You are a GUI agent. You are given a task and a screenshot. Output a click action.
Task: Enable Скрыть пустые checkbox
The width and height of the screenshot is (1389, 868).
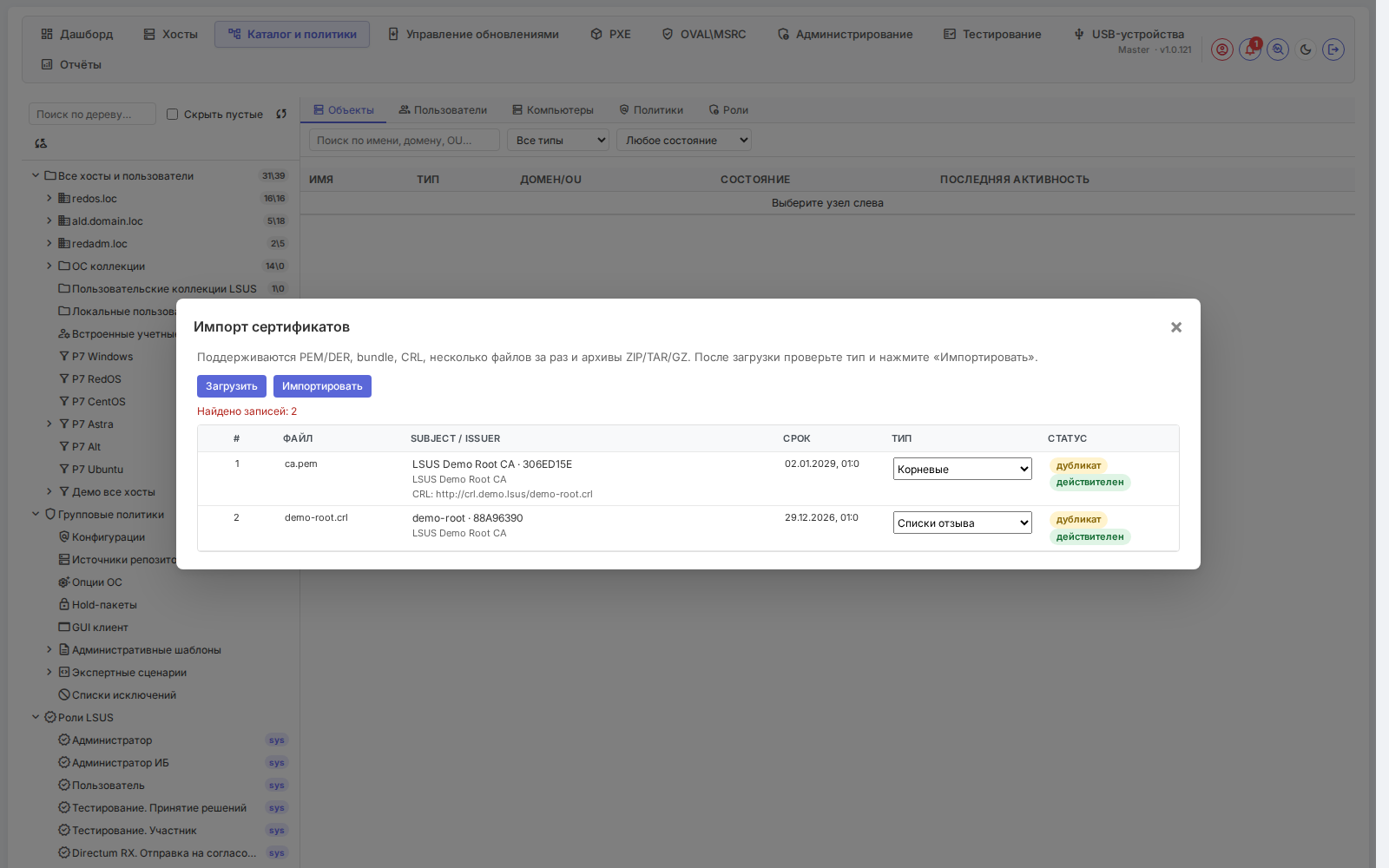click(x=172, y=114)
